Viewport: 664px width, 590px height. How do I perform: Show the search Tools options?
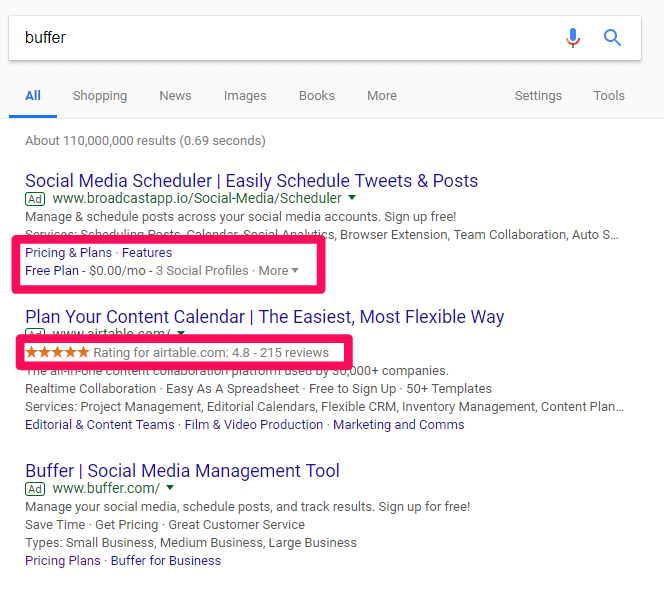coord(609,96)
